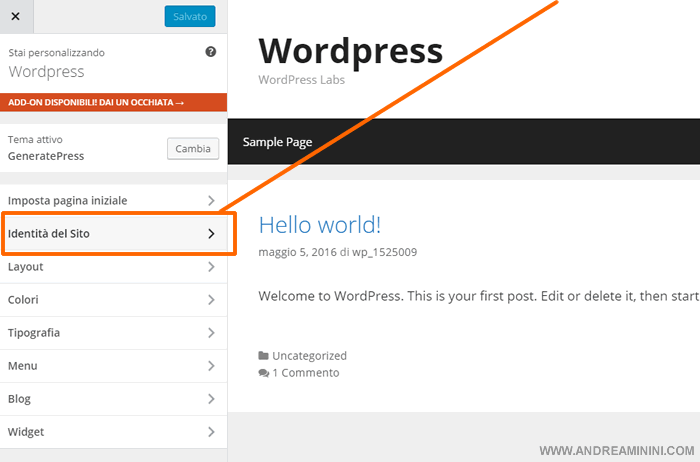Open the 1 Commento link
700x462 pixels.
point(306,373)
